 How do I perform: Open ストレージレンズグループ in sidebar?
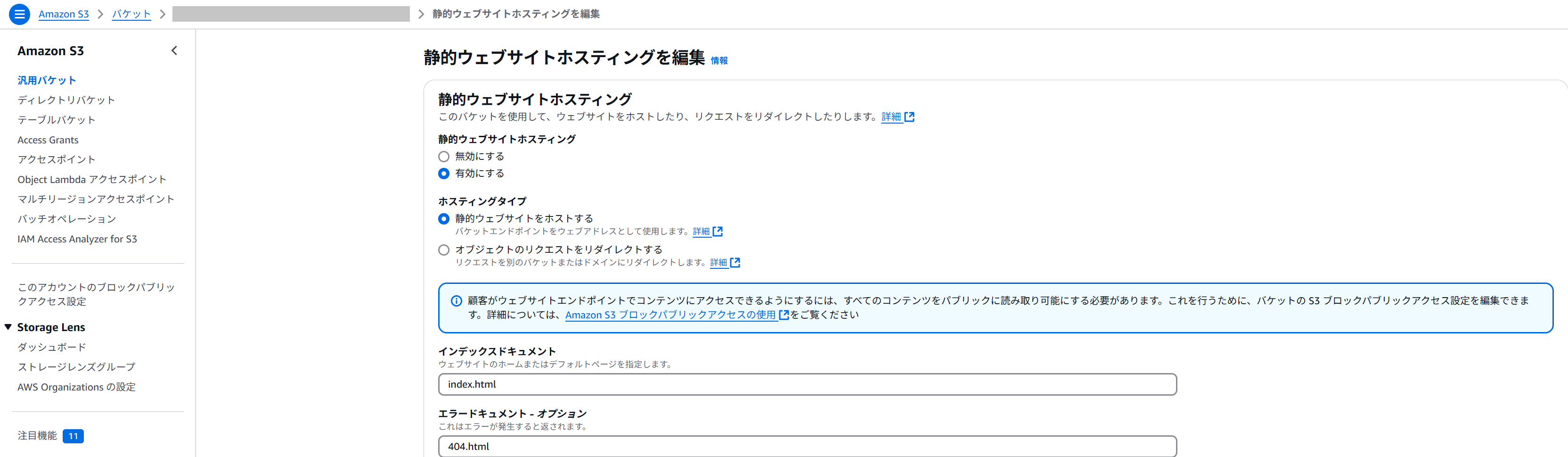(77, 367)
